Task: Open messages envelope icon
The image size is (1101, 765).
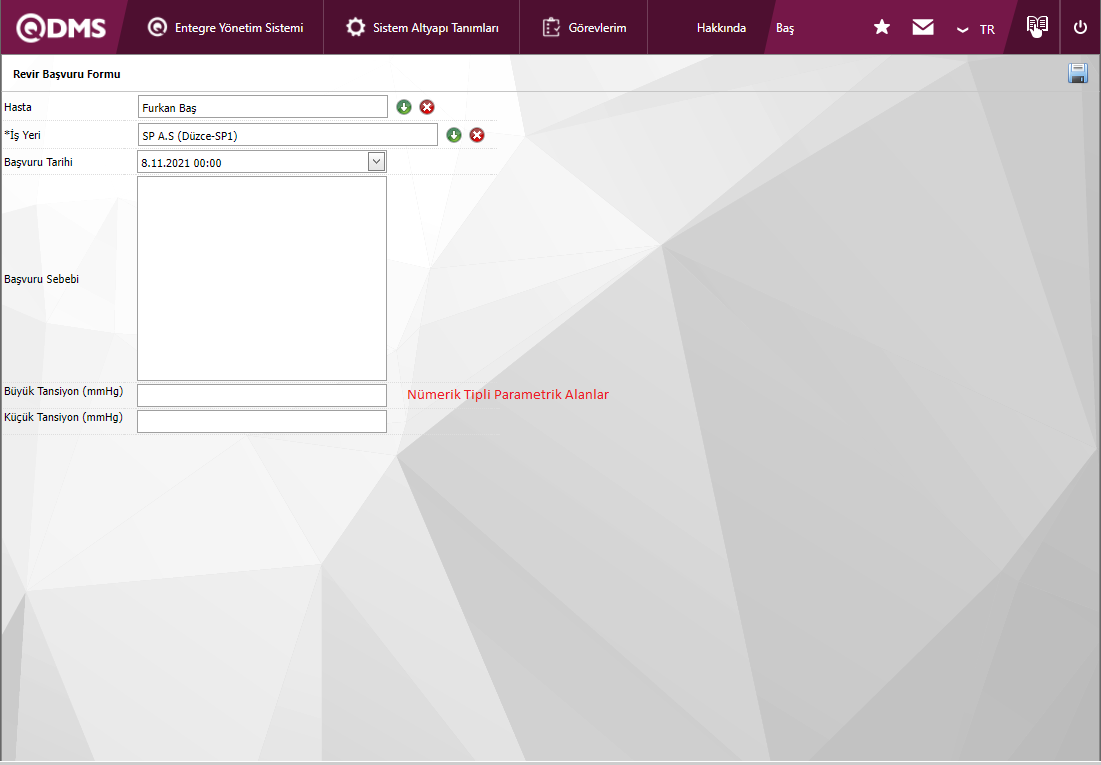Action: pyautogui.click(x=923, y=27)
